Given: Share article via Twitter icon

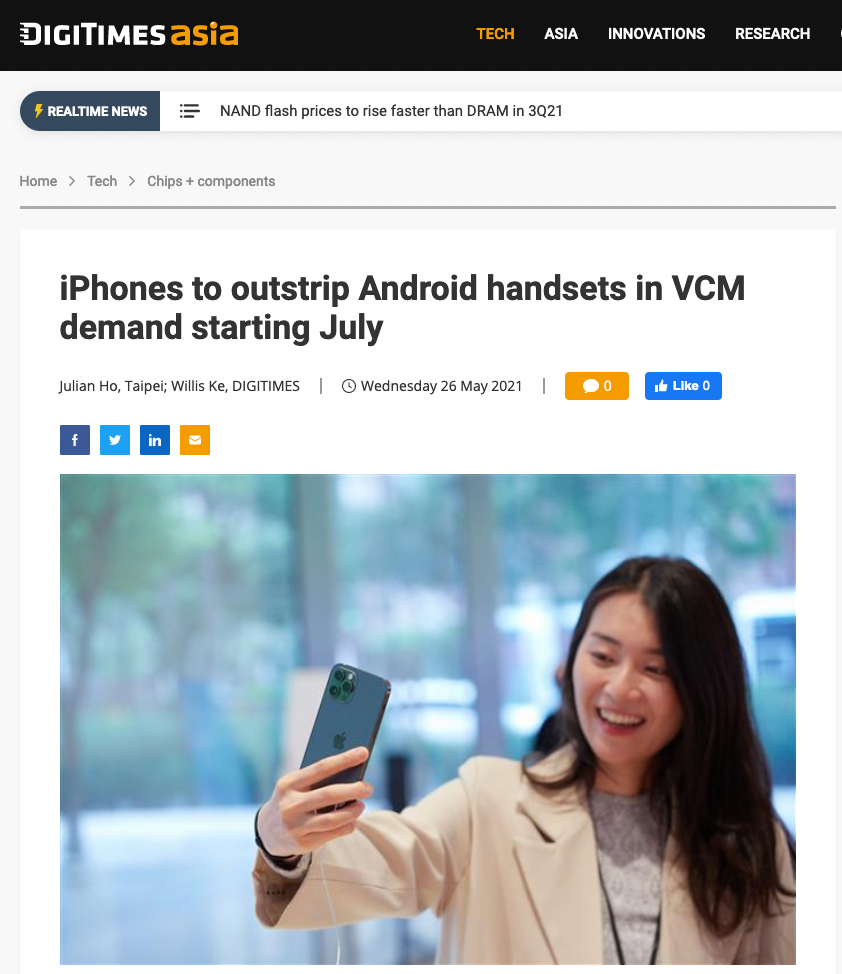Looking at the screenshot, I should point(115,440).
